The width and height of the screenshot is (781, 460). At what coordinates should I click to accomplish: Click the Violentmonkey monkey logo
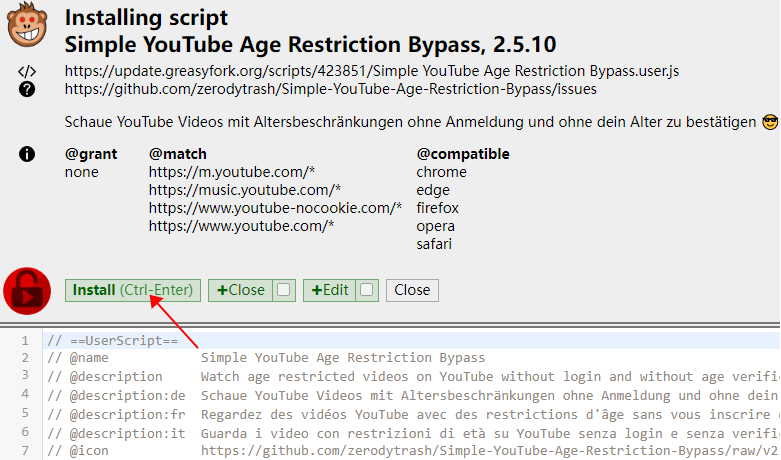(x=27, y=27)
